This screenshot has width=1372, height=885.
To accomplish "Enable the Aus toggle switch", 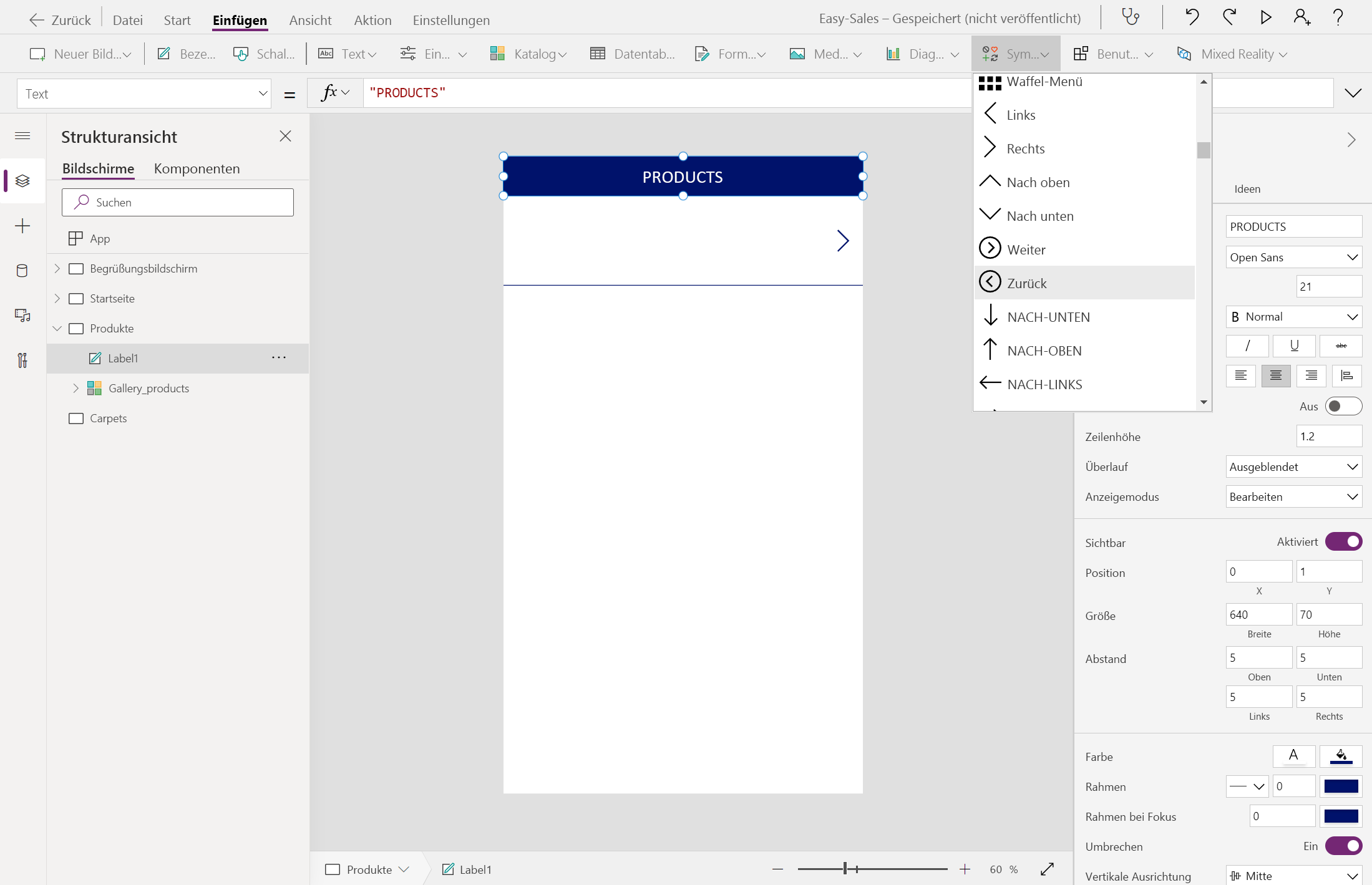I will 1343,407.
